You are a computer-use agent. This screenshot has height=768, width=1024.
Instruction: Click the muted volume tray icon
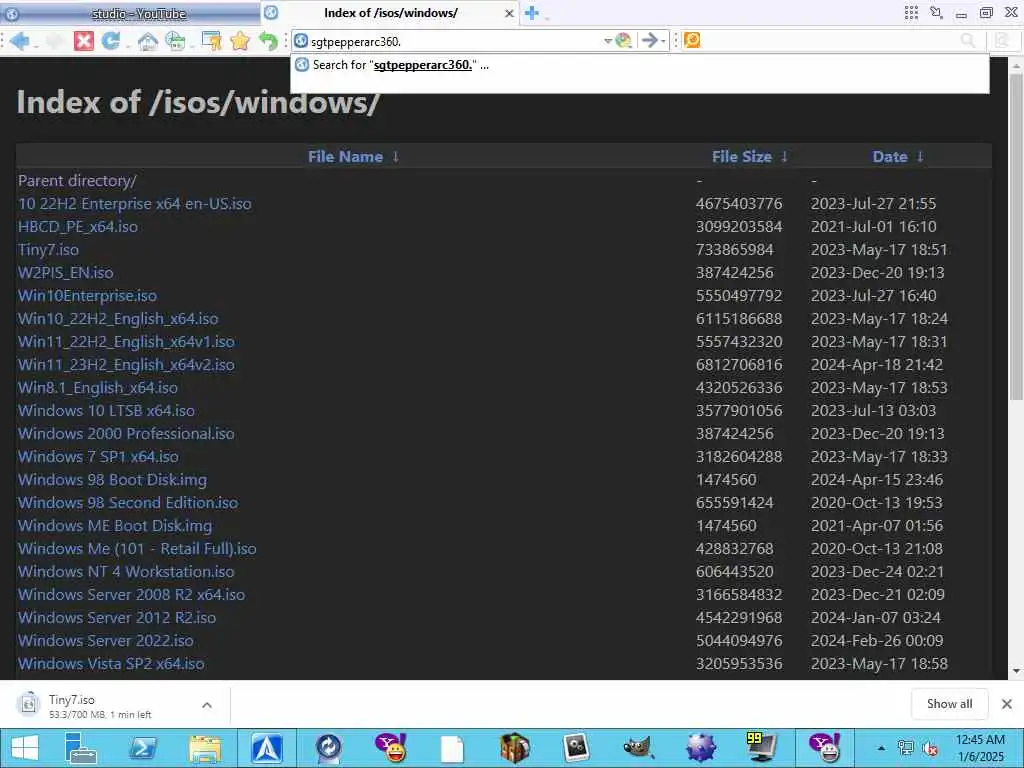pyautogui.click(x=930, y=748)
